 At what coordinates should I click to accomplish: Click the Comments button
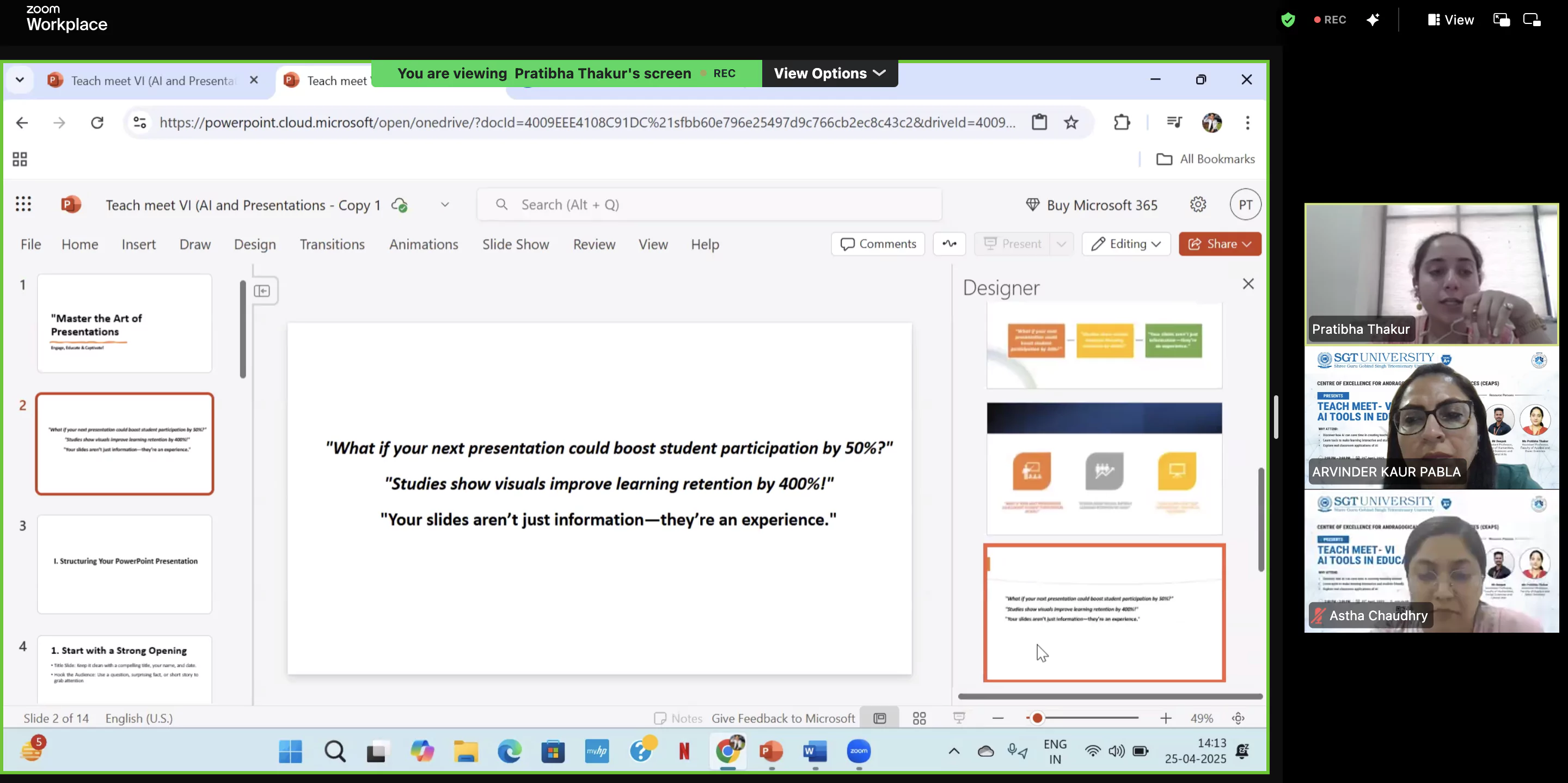[878, 243]
